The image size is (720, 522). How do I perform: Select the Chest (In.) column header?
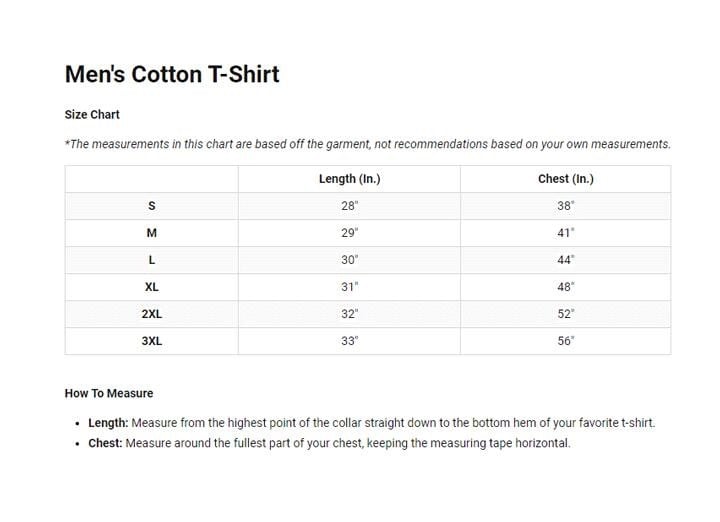[565, 179]
